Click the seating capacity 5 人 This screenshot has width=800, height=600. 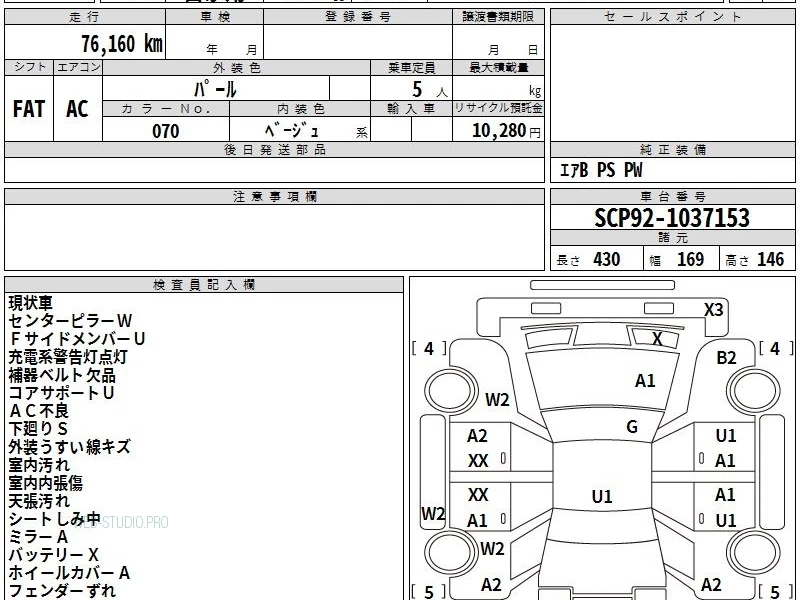click(x=429, y=90)
